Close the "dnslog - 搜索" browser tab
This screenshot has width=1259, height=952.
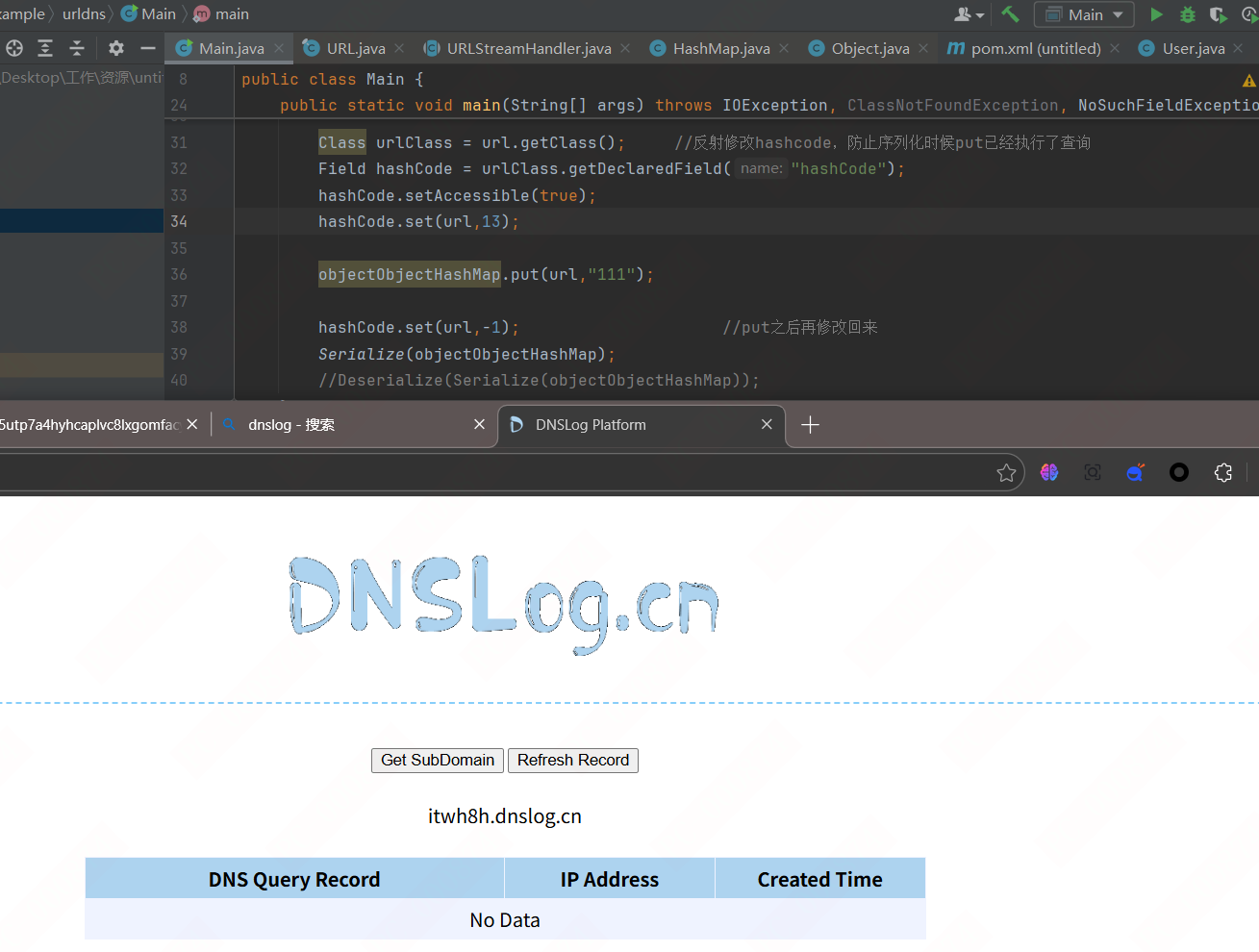479,424
